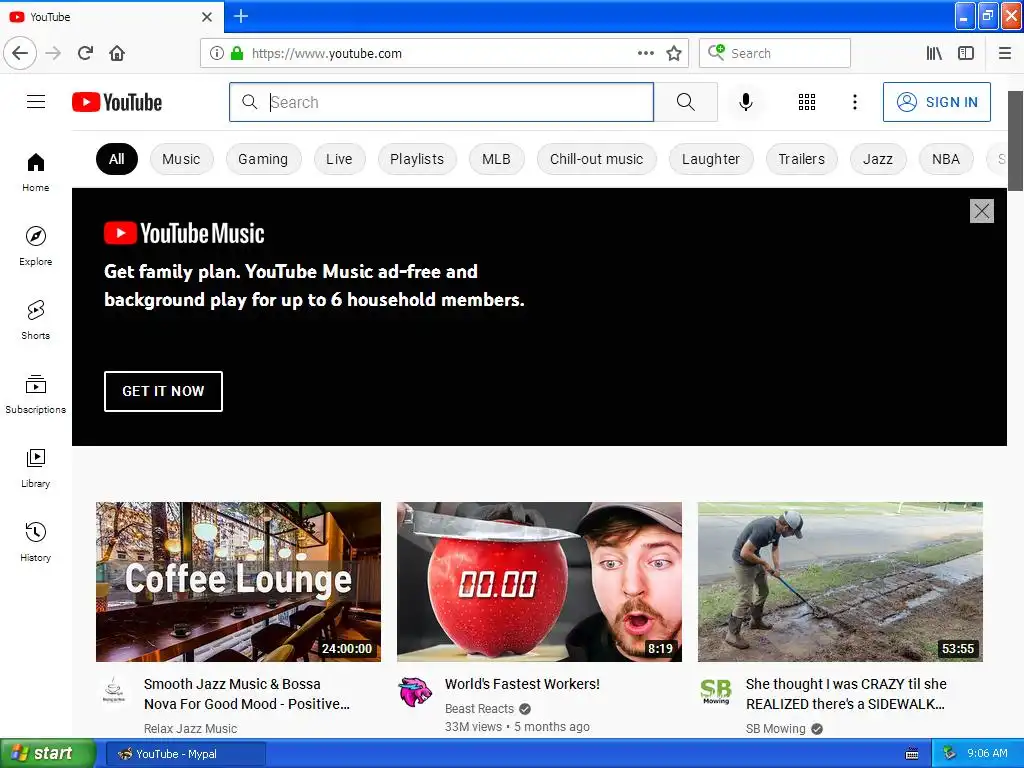Select the Jazz filter chip
1024x768 pixels.
pyautogui.click(x=878, y=159)
